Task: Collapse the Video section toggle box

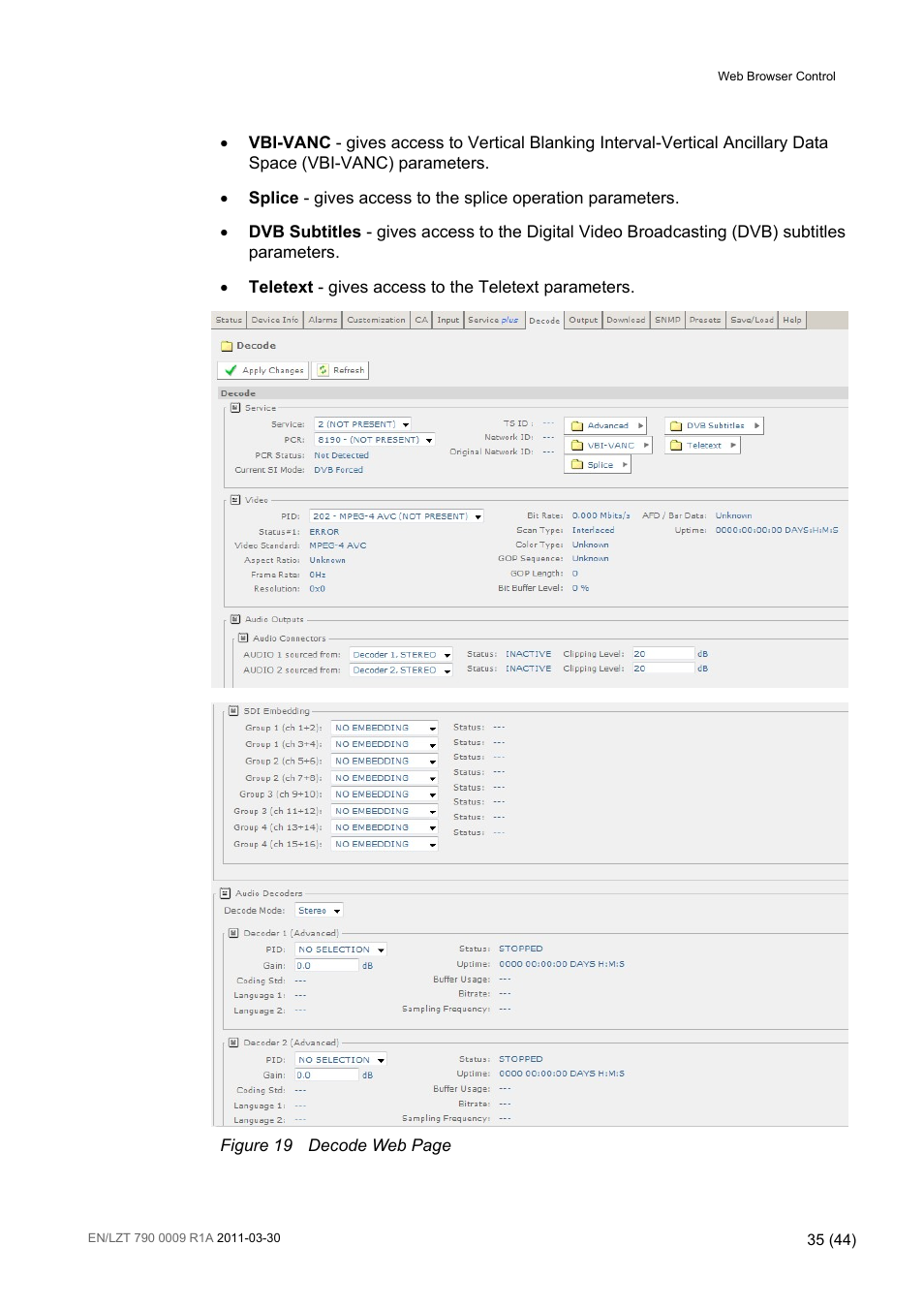Action: [235, 500]
